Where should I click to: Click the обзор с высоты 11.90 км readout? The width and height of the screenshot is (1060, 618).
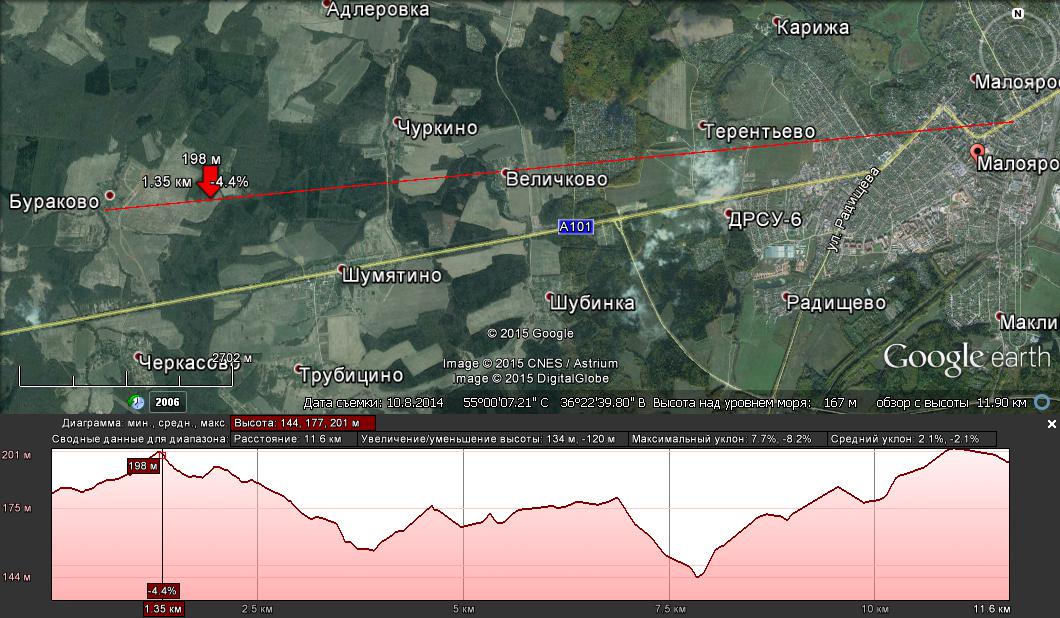(x=951, y=402)
